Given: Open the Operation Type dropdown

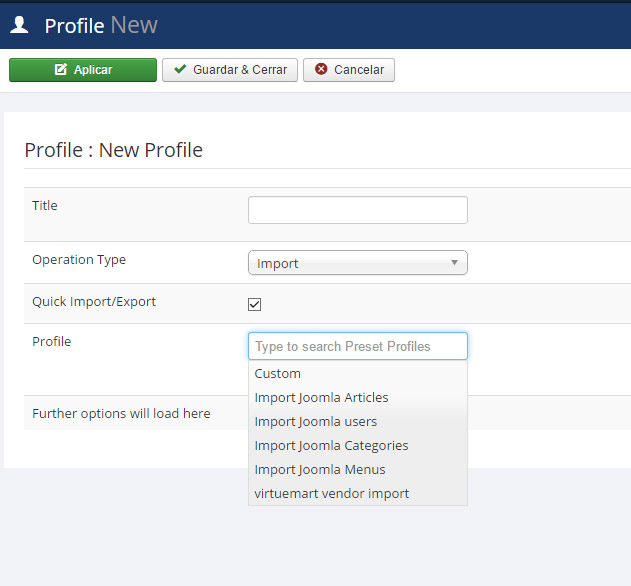Looking at the screenshot, I should (358, 263).
